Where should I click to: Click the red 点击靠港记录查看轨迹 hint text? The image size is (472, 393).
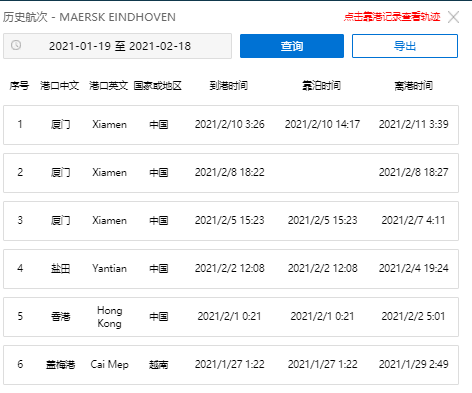tap(392, 17)
